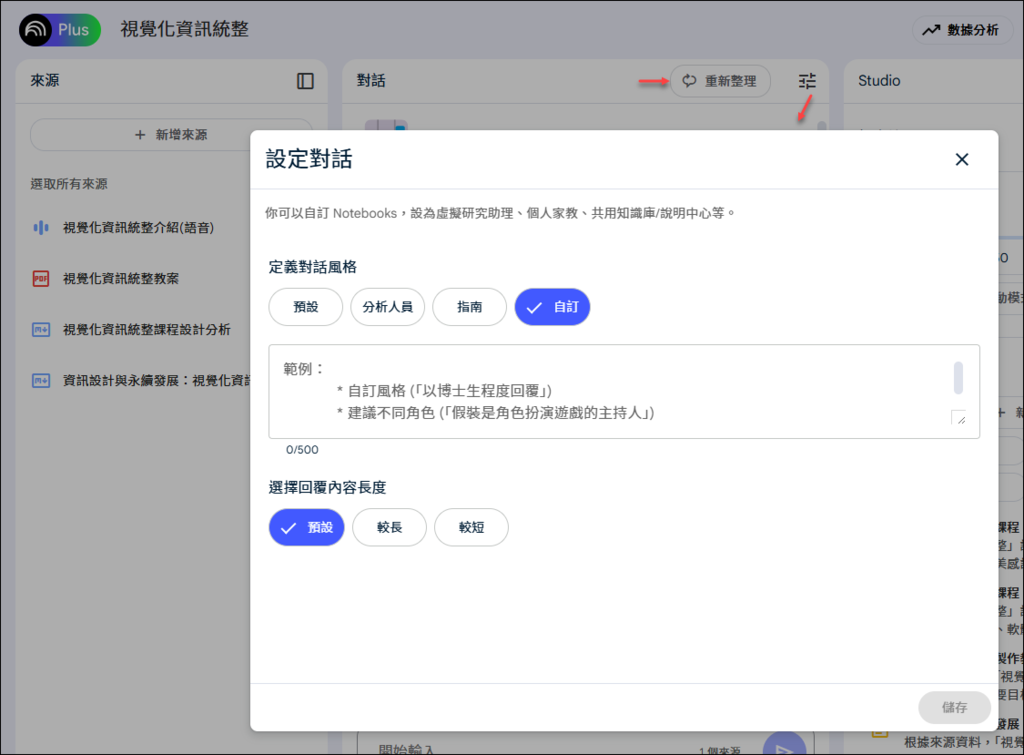Open the source 視覺化資訊統整教案
The width and height of the screenshot is (1024, 755).
coord(121,278)
